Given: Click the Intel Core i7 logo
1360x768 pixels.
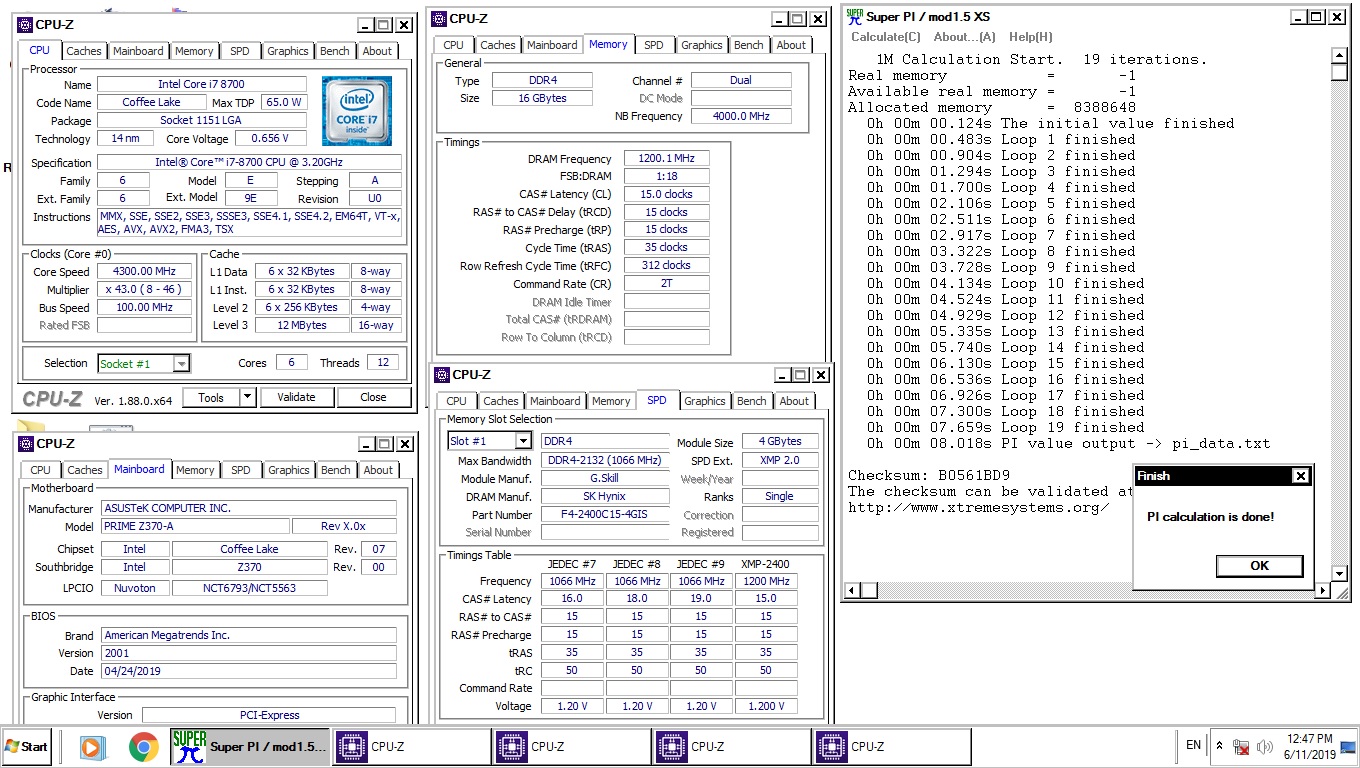Looking at the screenshot, I should [357, 111].
